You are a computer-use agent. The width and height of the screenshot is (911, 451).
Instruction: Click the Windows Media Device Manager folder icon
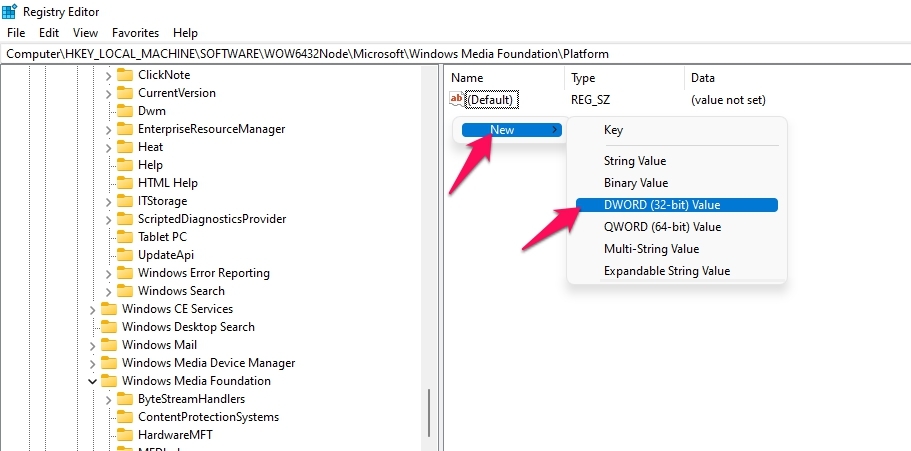coord(109,363)
